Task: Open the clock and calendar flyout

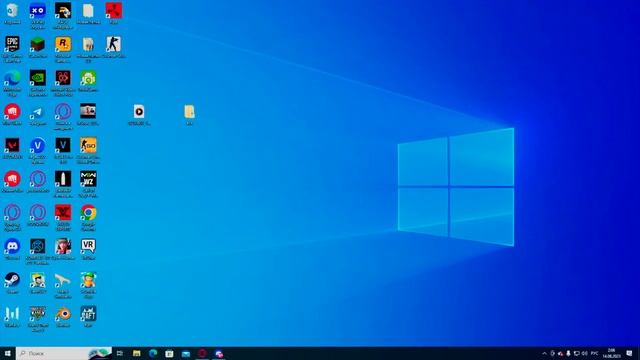Action: coord(611,353)
